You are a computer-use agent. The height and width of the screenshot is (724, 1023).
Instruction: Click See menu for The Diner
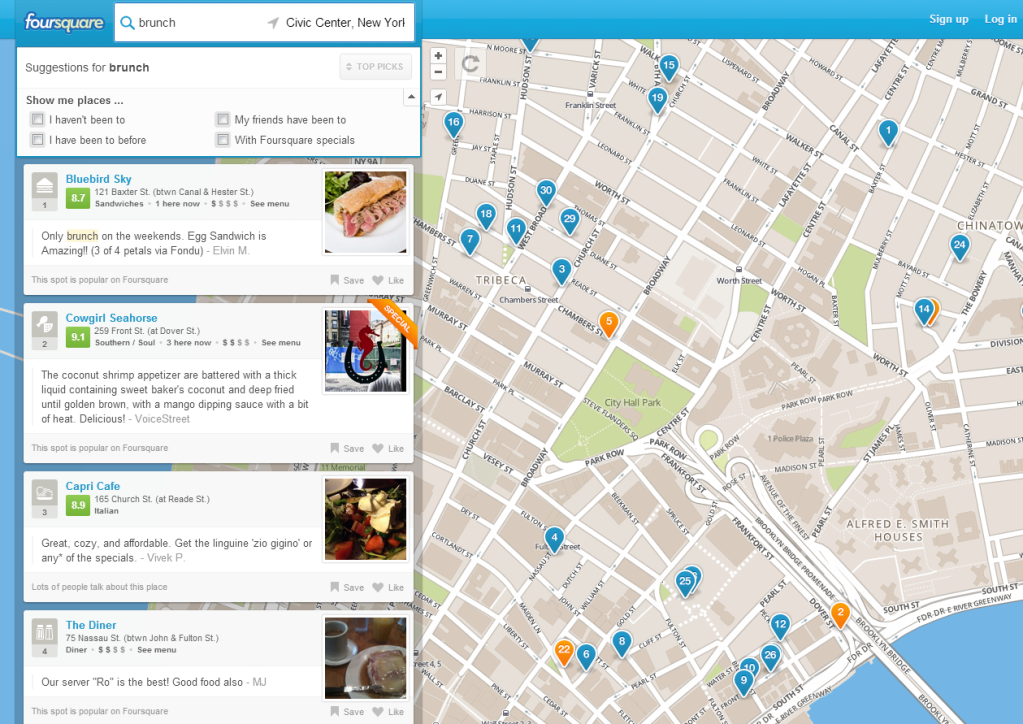(x=157, y=650)
